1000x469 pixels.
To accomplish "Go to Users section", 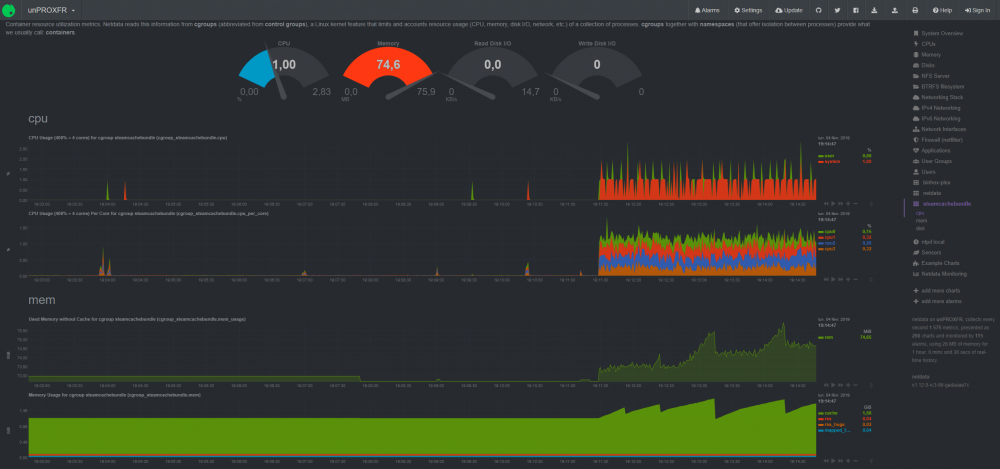I will [x=924, y=172].
